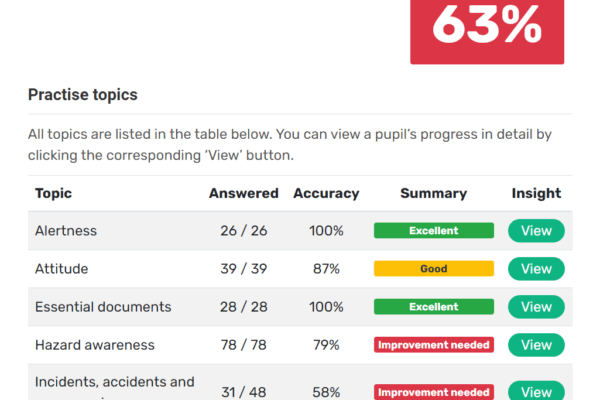600x400 pixels.
Task: Select Improvement needed badge for Incidents row
Action: 434,392
